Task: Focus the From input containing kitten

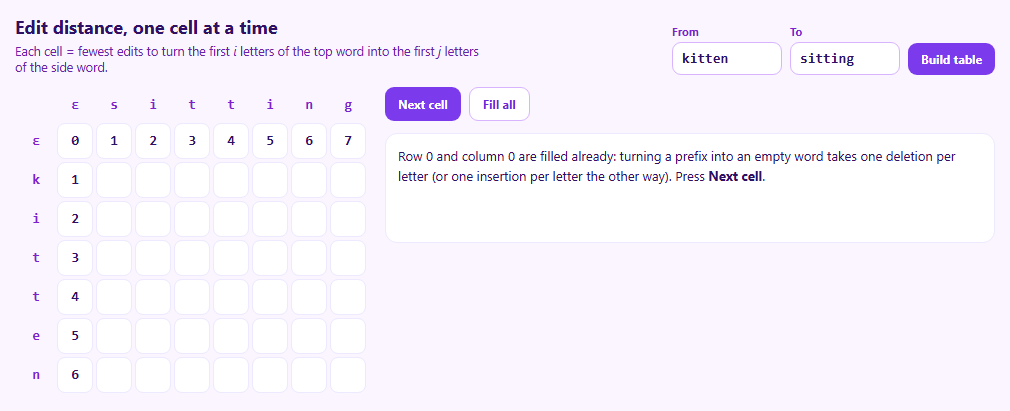Action: point(727,59)
